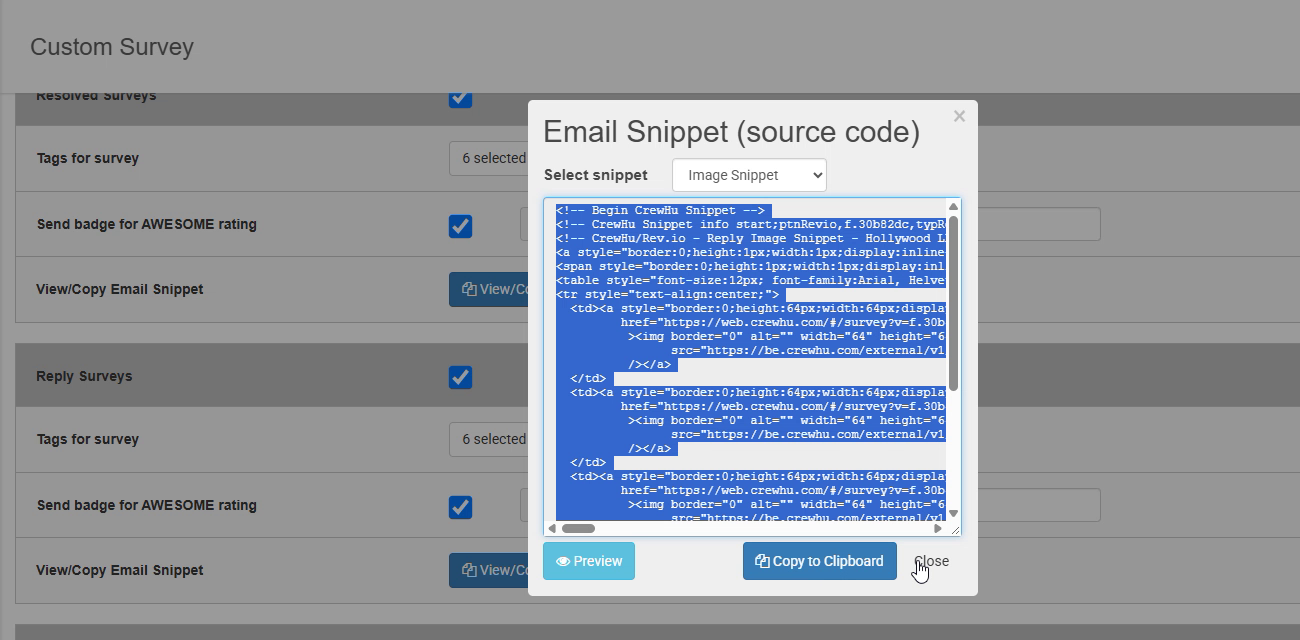
Task: Click the clipboard icon on Copy button
Action: coord(762,561)
